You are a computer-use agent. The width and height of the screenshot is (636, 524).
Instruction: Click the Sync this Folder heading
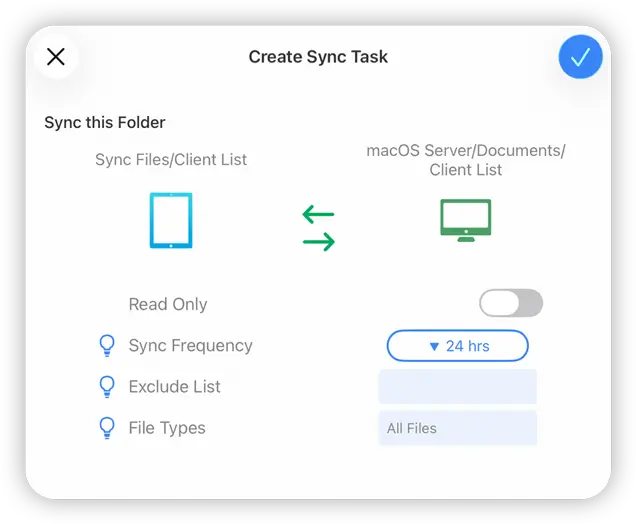(105, 122)
